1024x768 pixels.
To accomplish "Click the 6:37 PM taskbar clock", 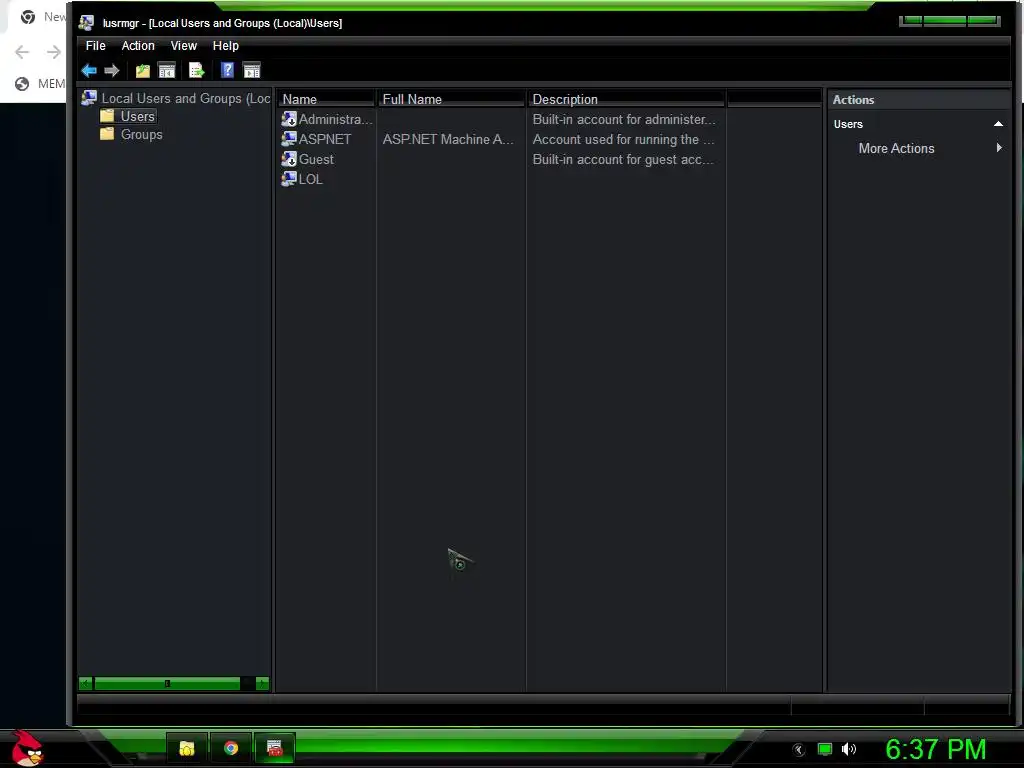I will [x=935, y=749].
